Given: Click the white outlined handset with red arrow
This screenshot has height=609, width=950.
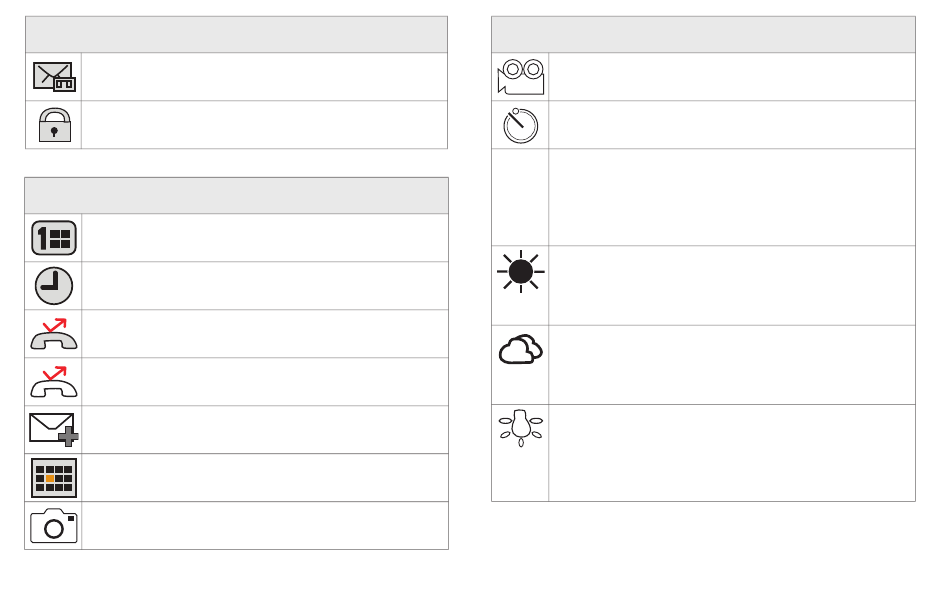Looking at the screenshot, I should click(54, 382).
